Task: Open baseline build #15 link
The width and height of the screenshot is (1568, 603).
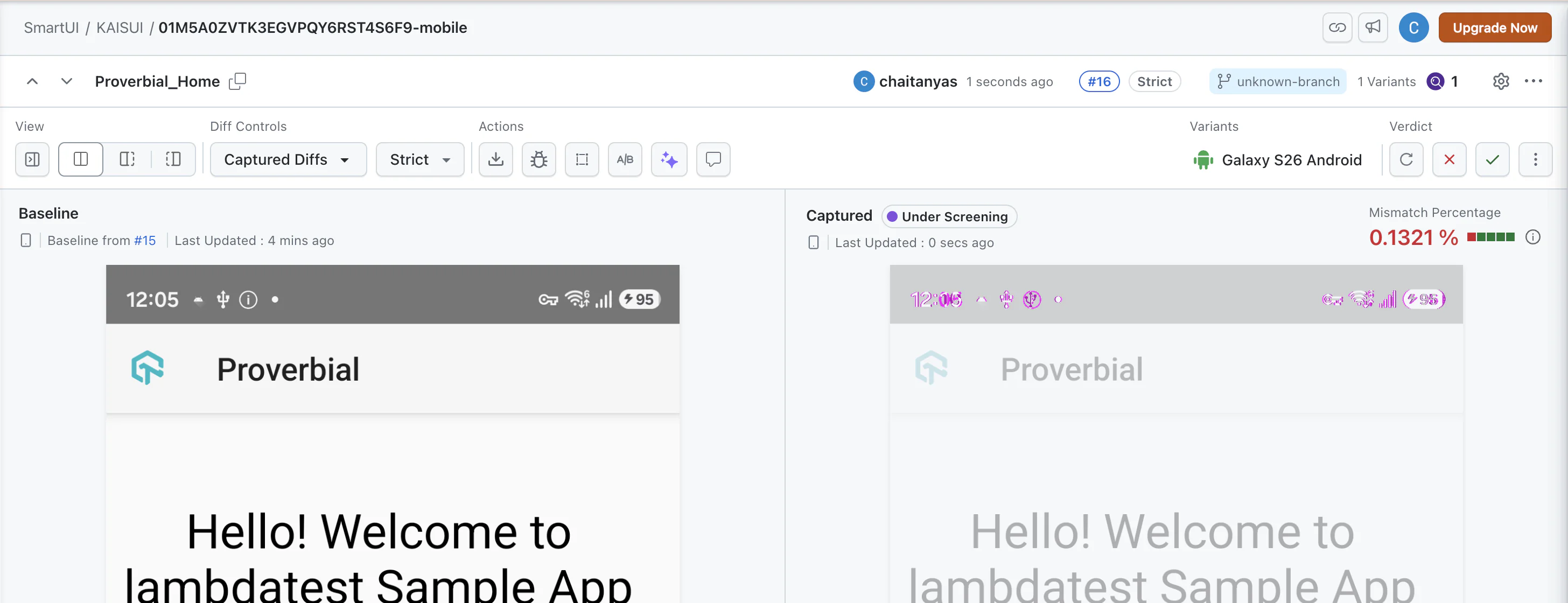Action: tap(145, 240)
